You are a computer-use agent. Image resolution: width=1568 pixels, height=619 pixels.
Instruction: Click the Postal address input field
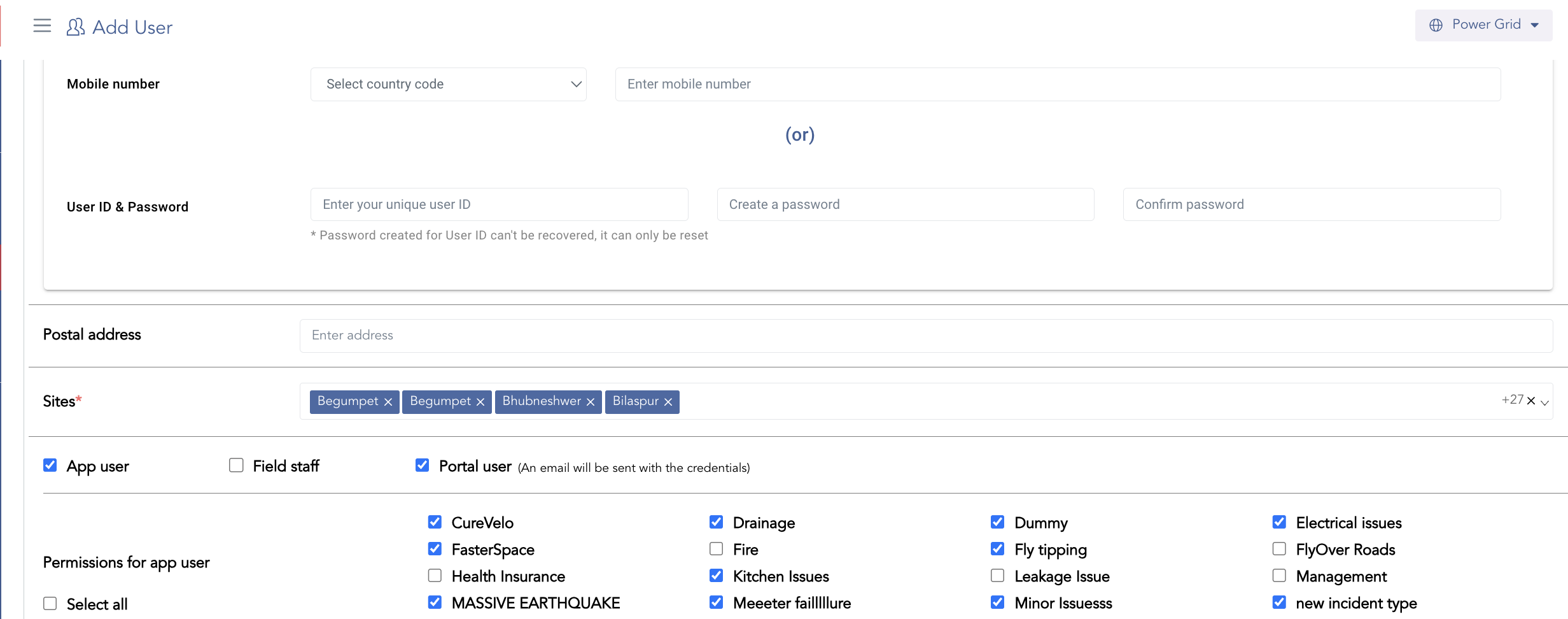[x=925, y=336]
